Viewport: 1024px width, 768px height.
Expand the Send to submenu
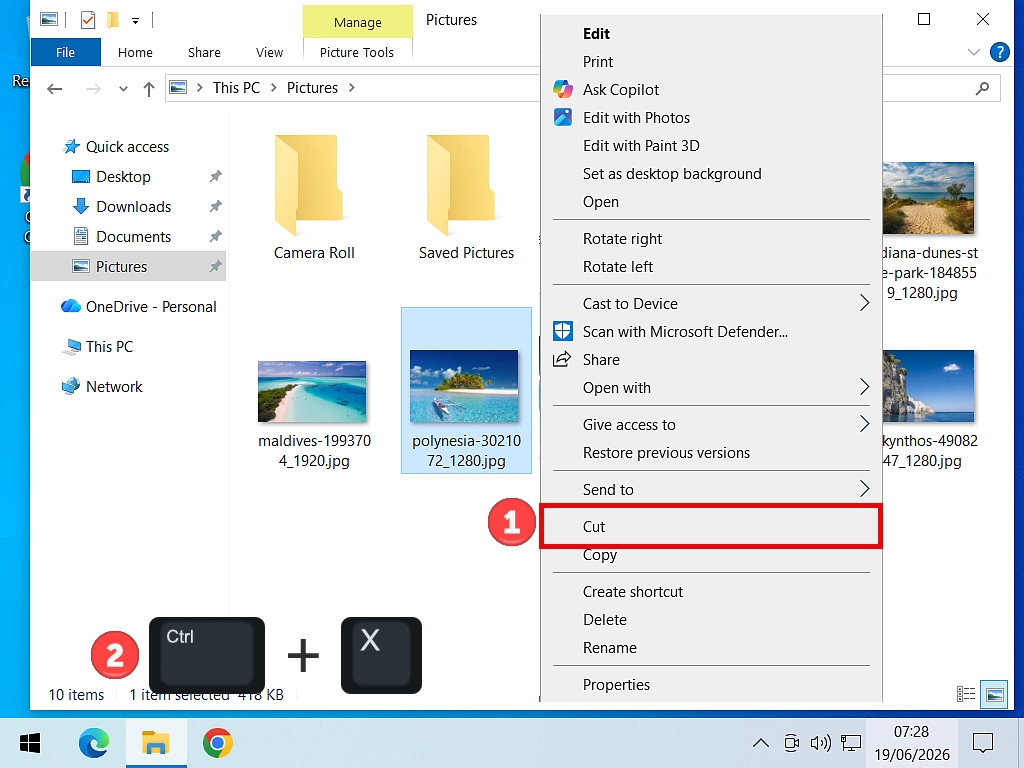864,488
